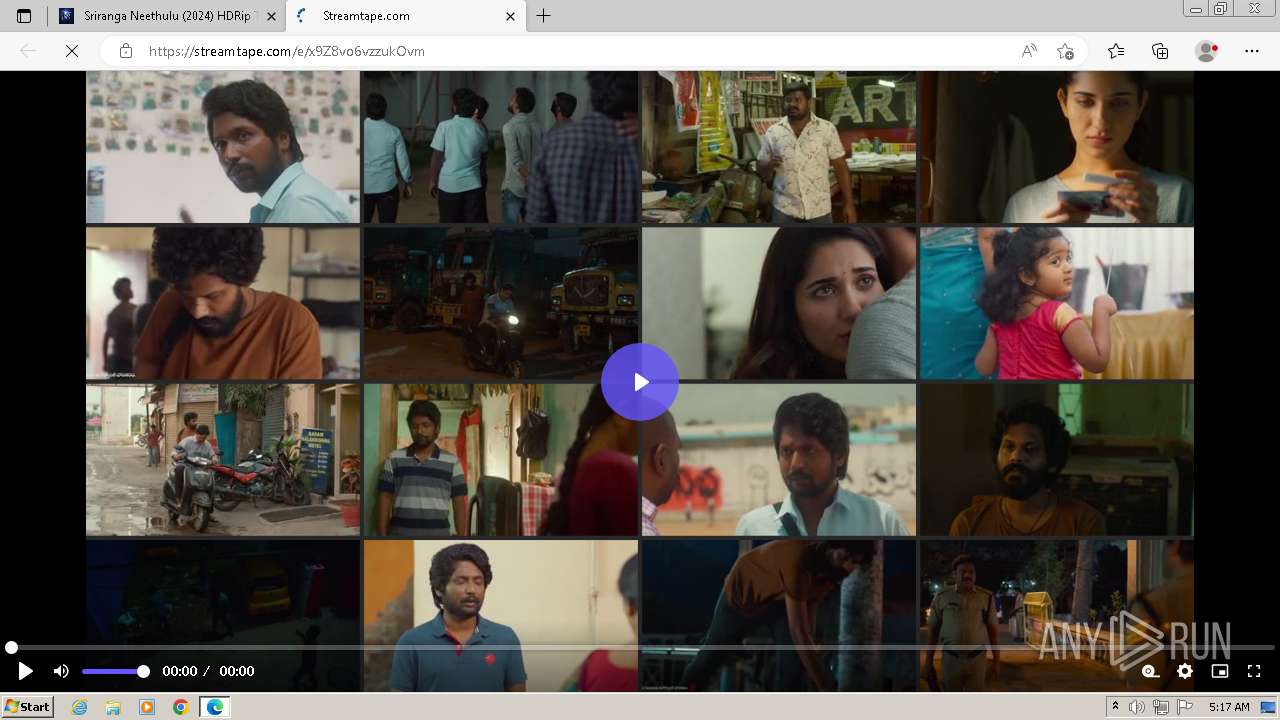Click the trucks at night thumbnail

500,303
